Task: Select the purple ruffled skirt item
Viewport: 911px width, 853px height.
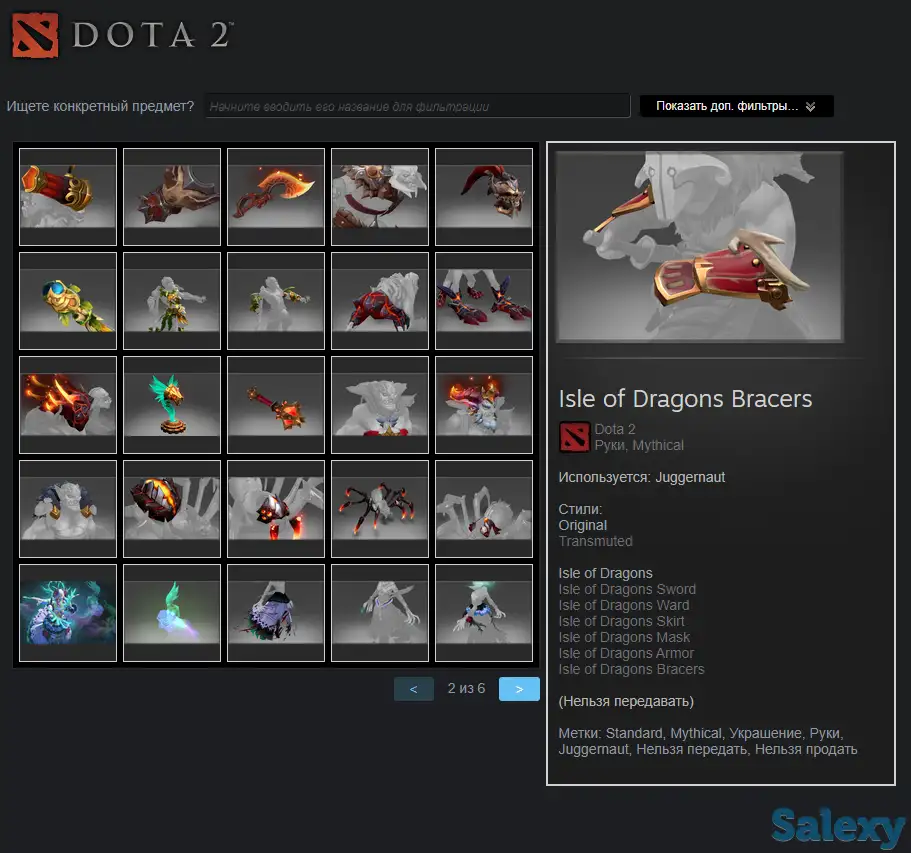Action: (x=276, y=612)
